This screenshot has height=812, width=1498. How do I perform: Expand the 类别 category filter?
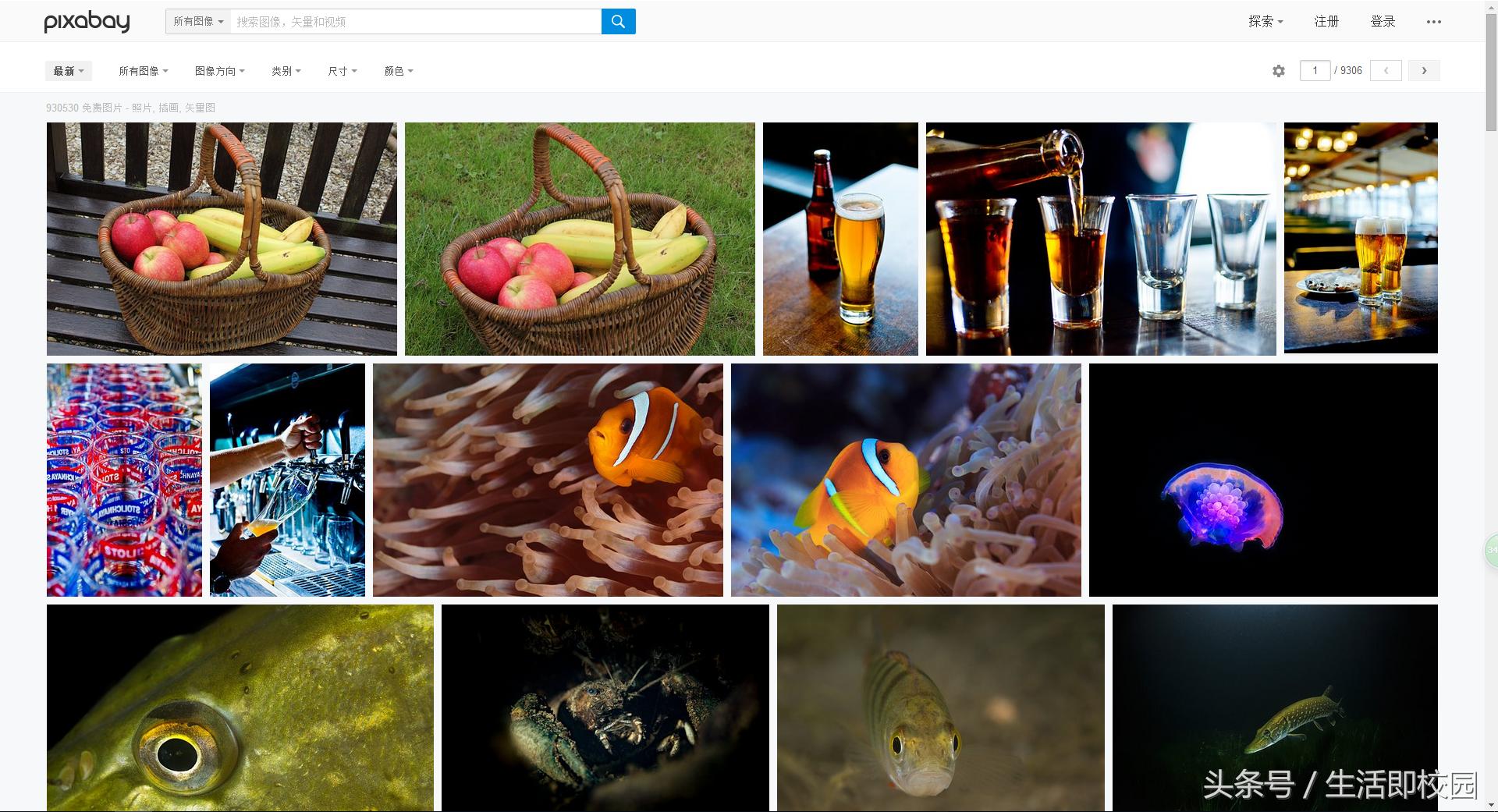point(286,71)
